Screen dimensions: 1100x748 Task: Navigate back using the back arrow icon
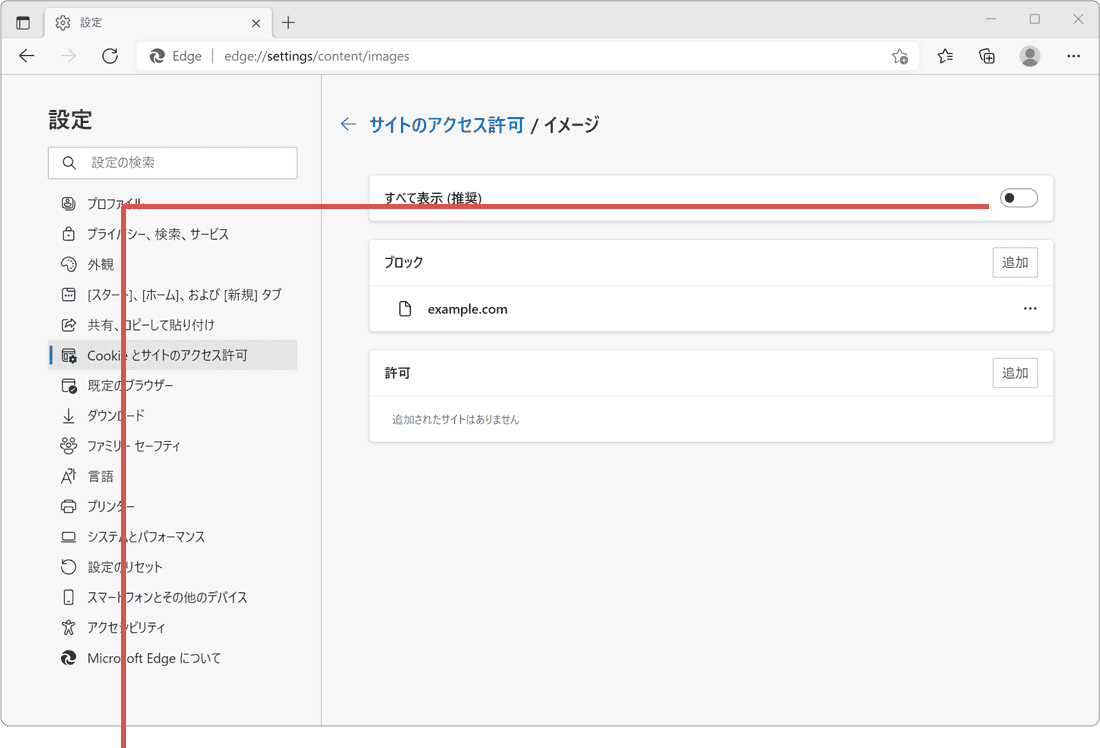[x=26, y=56]
